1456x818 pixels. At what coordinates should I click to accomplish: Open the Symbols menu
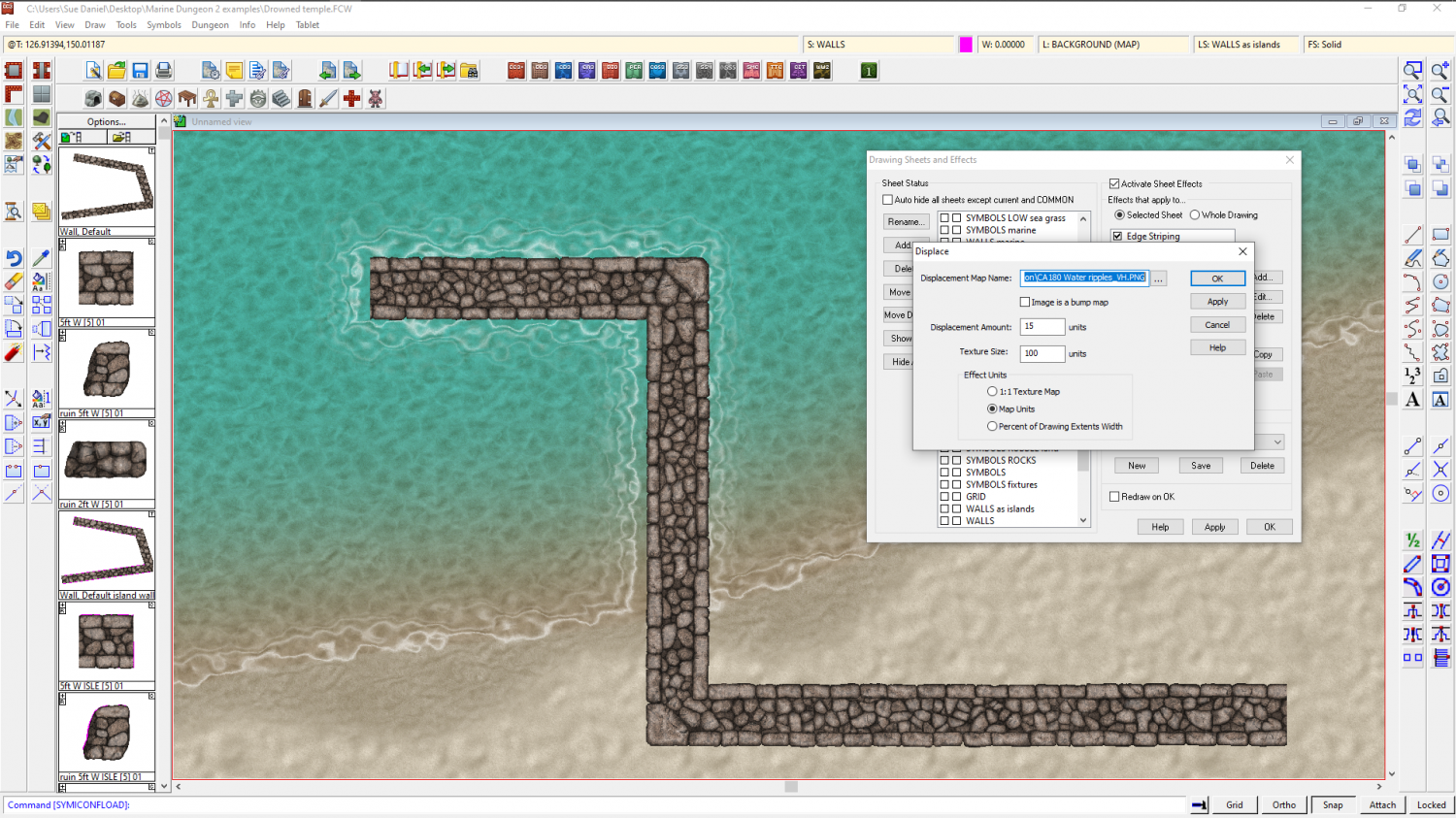(x=164, y=25)
